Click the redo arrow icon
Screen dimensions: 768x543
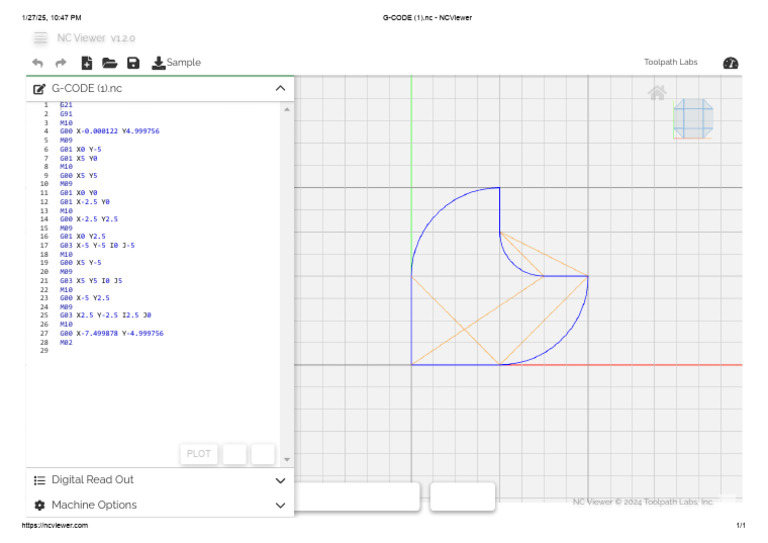coord(61,63)
